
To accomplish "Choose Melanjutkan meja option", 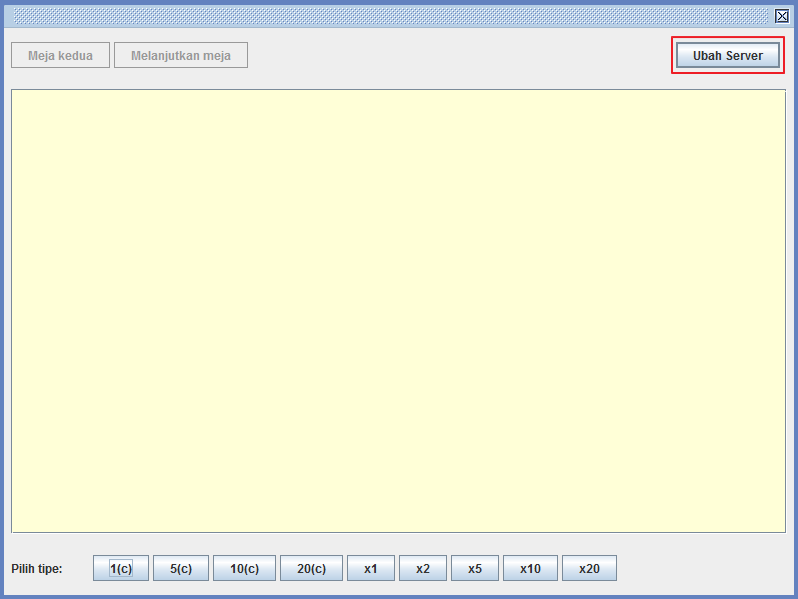I will [181, 55].
